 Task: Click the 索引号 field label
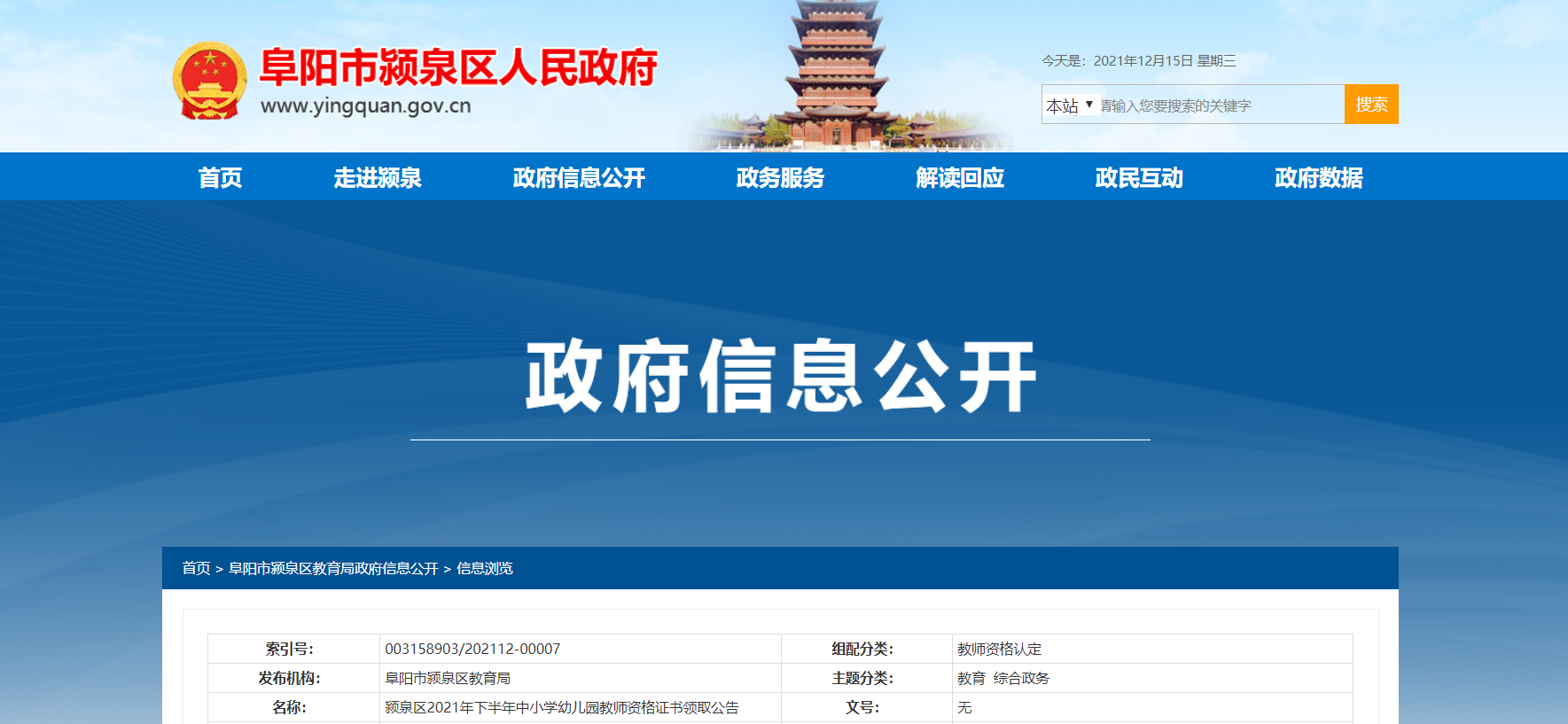pos(290,649)
